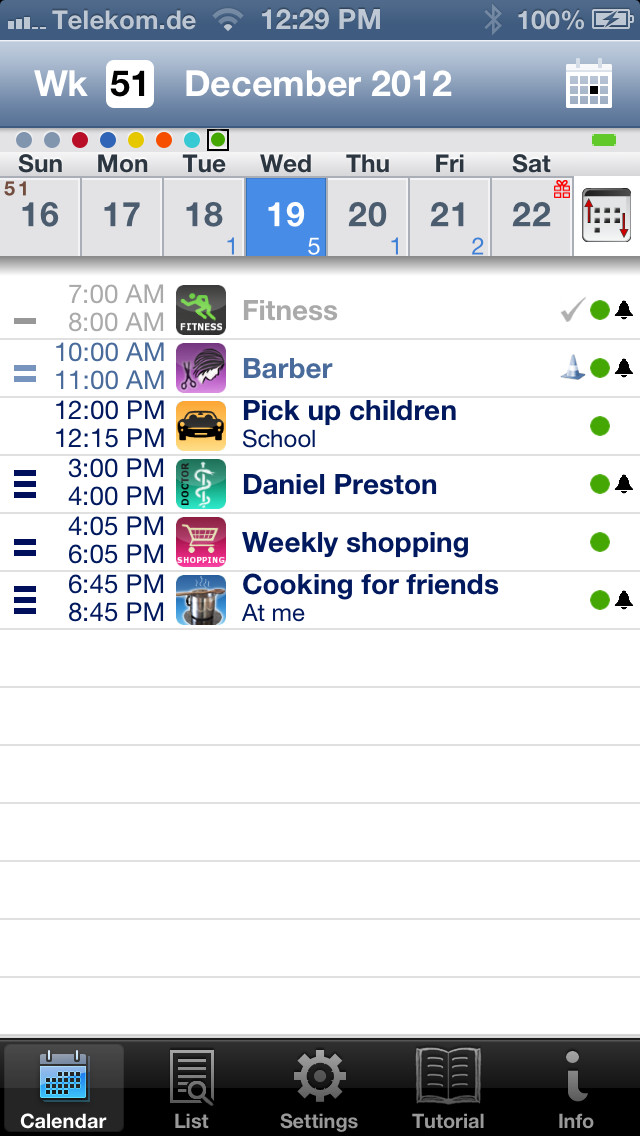Viewport: 640px width, 1136px height.
Task: Toggle the Fitness completed checkmark
Action: coord(573,310)
